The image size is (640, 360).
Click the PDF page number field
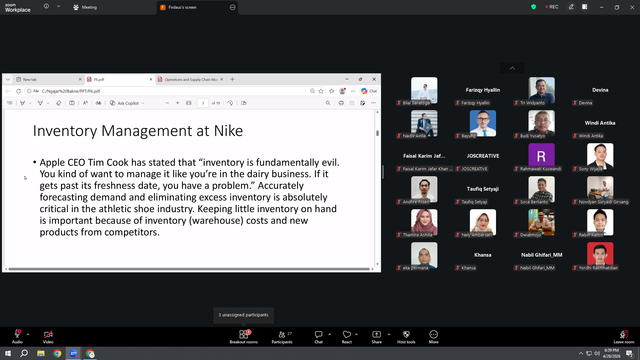click(203, 103)
